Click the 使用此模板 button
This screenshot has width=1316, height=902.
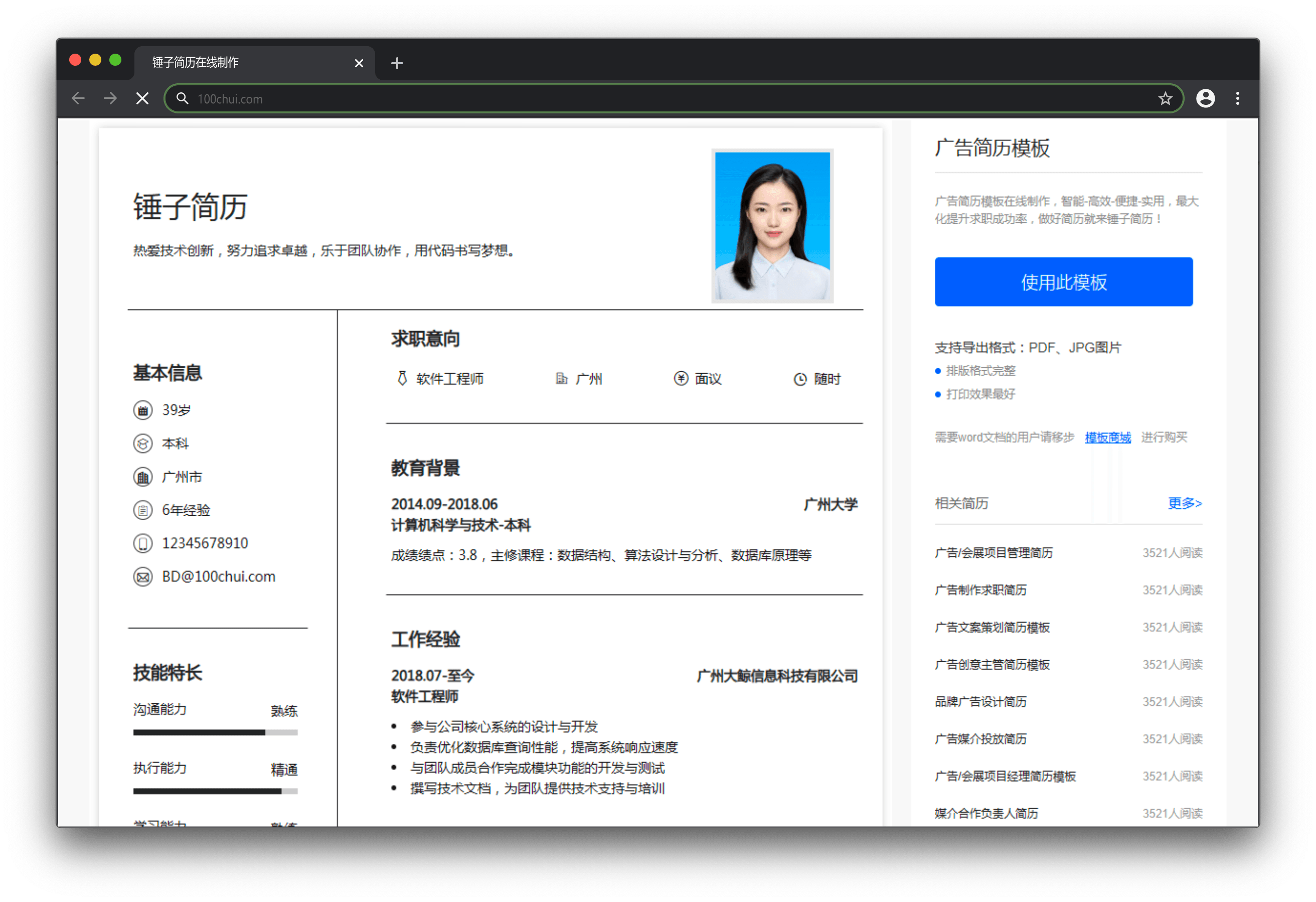click(x=1063, y=282)
